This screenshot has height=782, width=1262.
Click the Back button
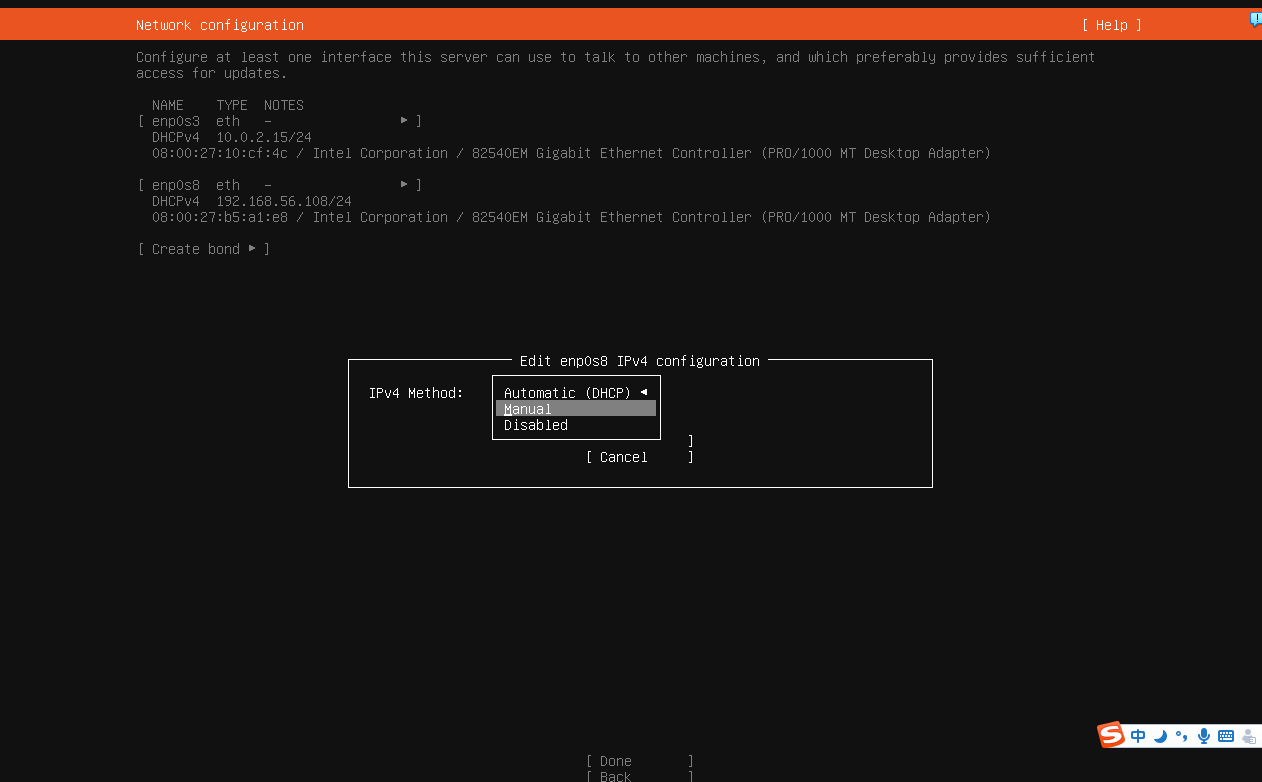(640, 776)
